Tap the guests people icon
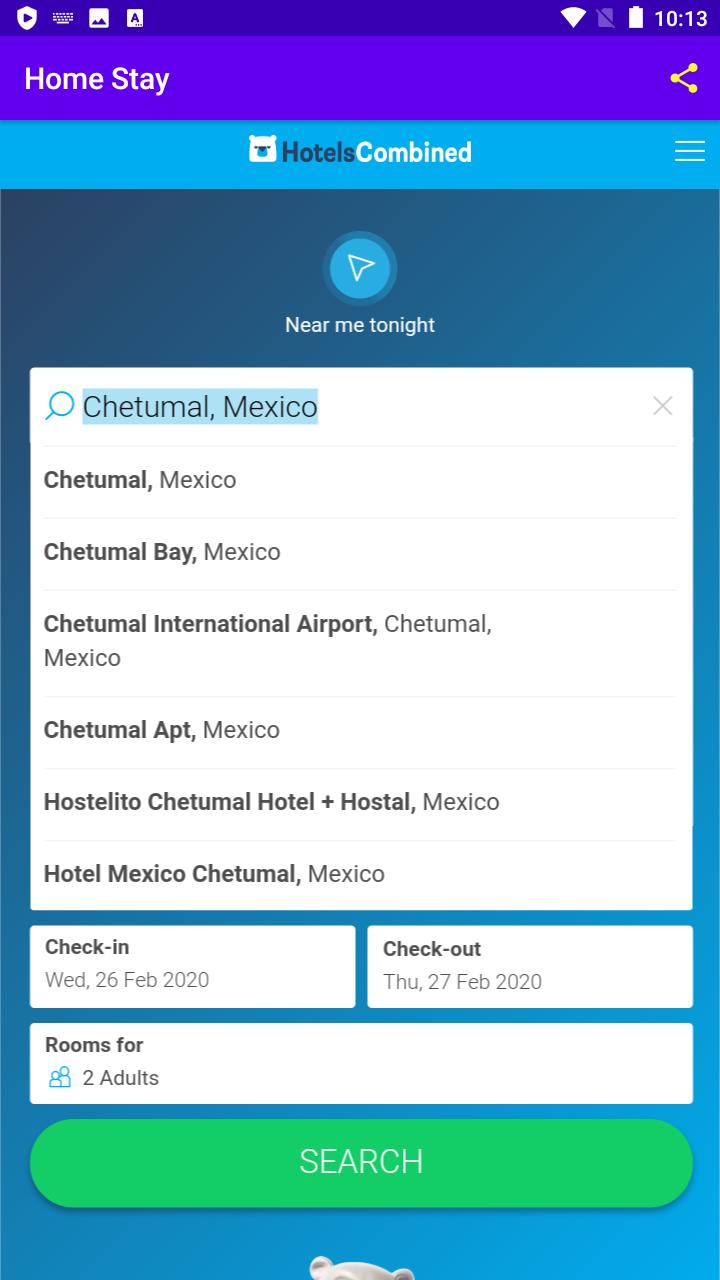Viewport: 720px width, 1280px height. 60,1077
